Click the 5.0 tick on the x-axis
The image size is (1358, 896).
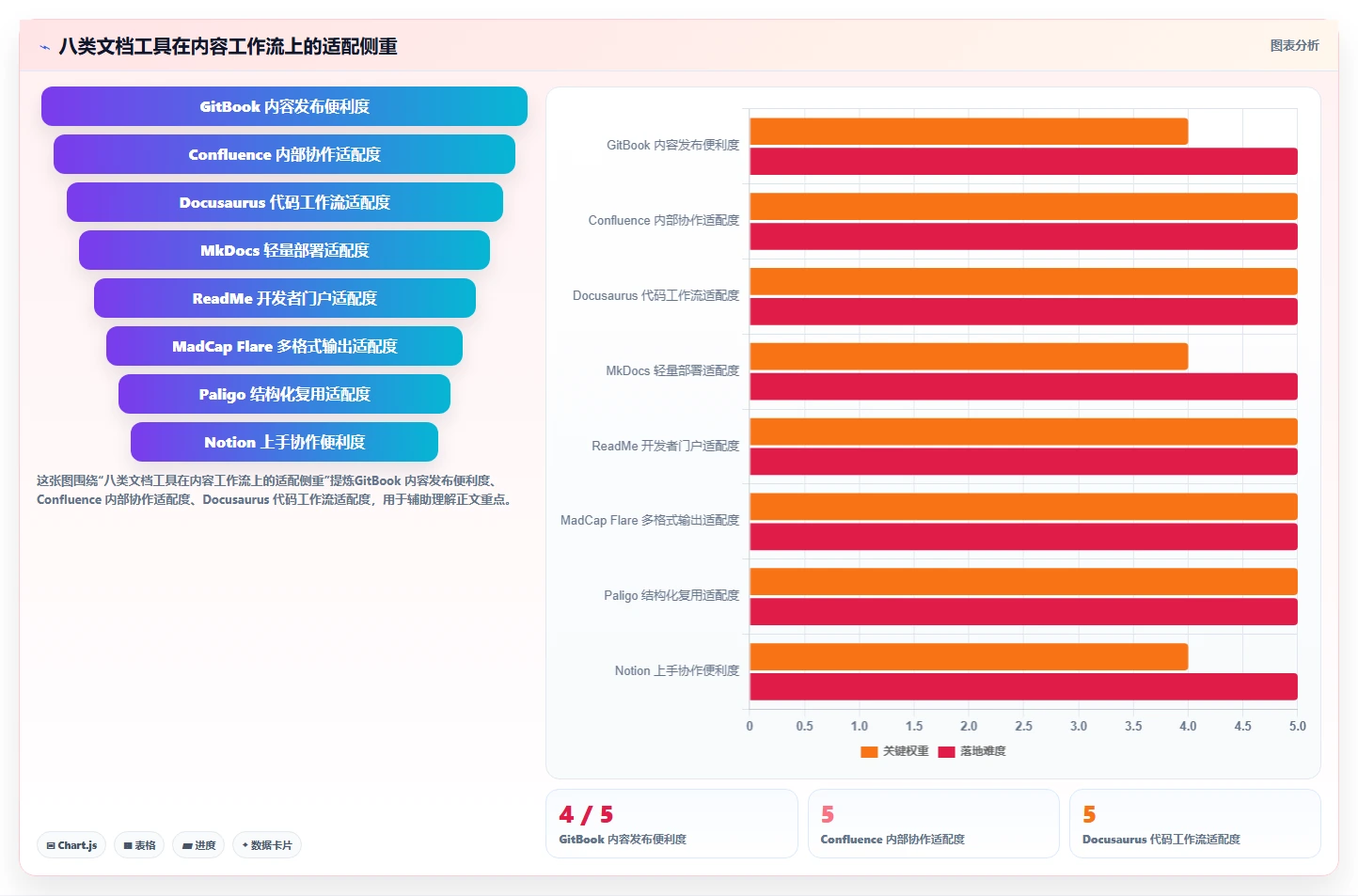tap(1298, 727)
